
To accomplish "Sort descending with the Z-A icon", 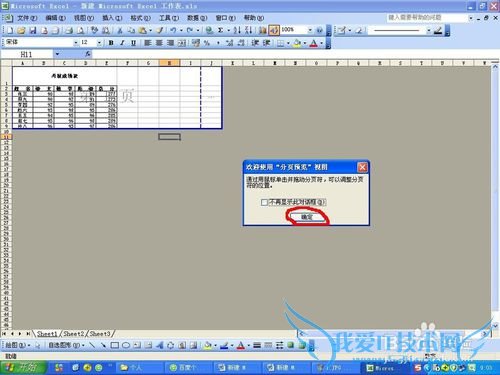I will pos(248,31).
